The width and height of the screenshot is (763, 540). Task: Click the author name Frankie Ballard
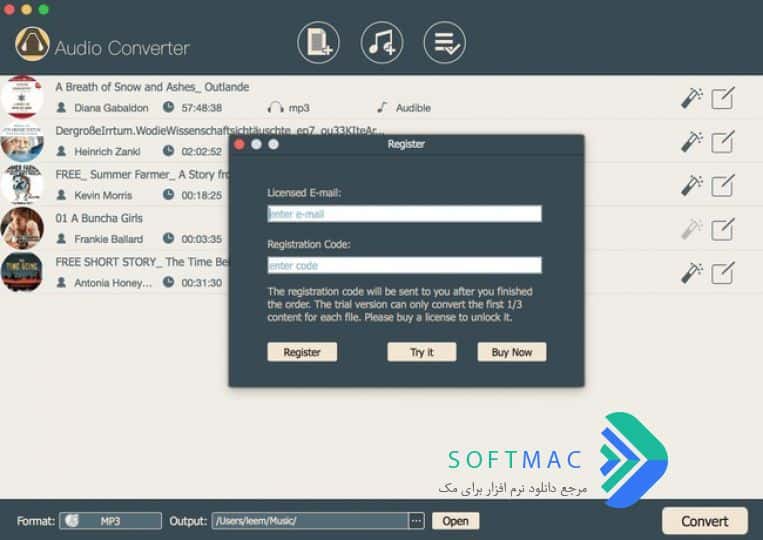click(x=109, y=239)
